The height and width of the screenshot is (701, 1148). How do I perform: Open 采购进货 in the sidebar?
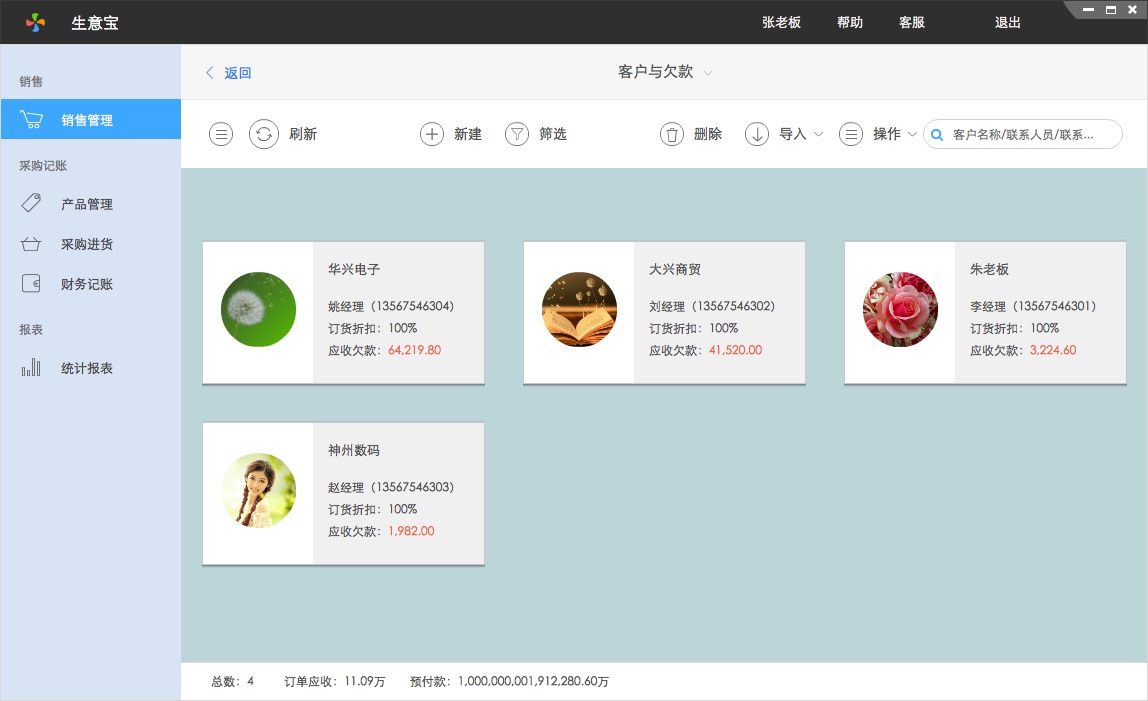pyautogui.click(x=87, y=244)
